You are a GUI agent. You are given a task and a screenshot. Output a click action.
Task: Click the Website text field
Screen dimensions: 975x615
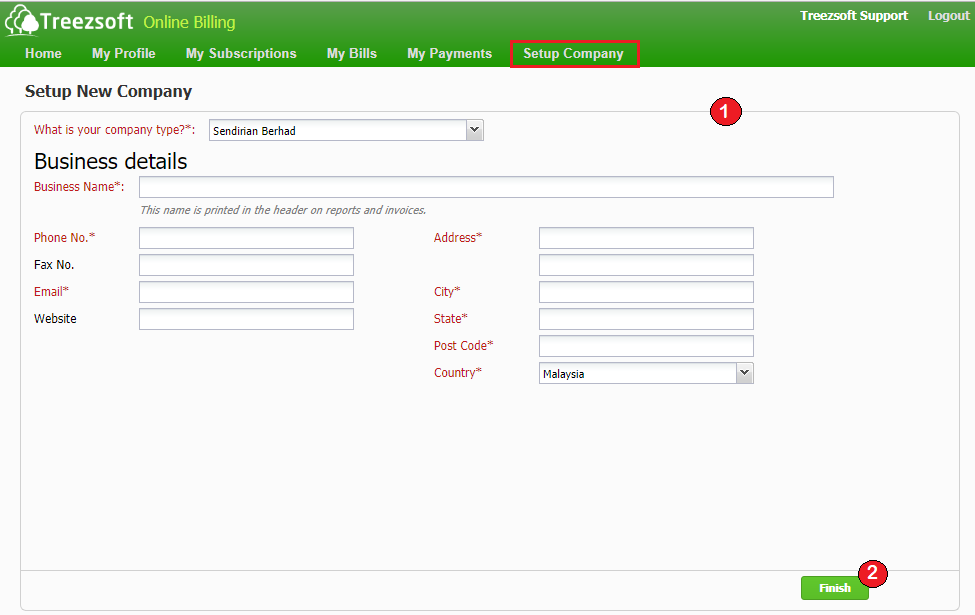pos(246,319)
